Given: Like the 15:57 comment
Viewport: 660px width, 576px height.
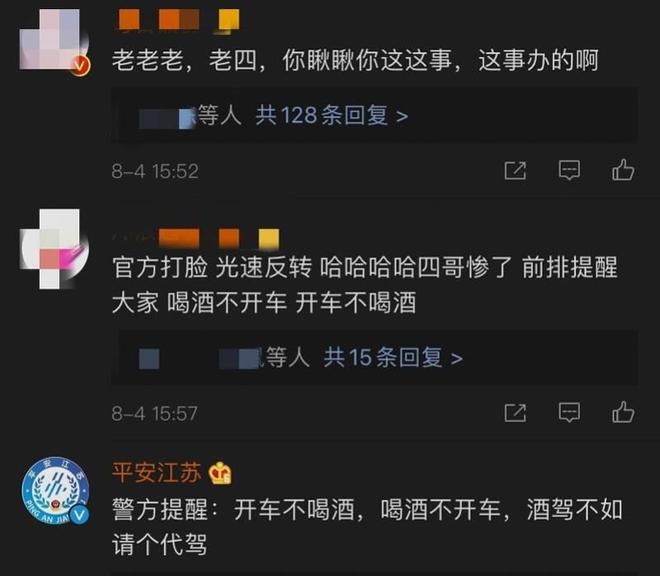Looking at the screenshot, I should 623,412.
